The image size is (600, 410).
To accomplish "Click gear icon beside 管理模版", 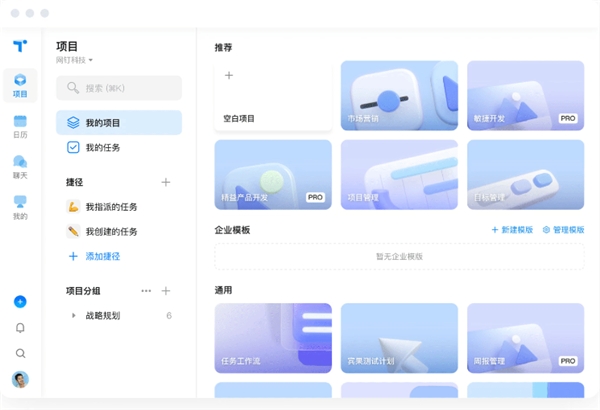I will 546,230.
